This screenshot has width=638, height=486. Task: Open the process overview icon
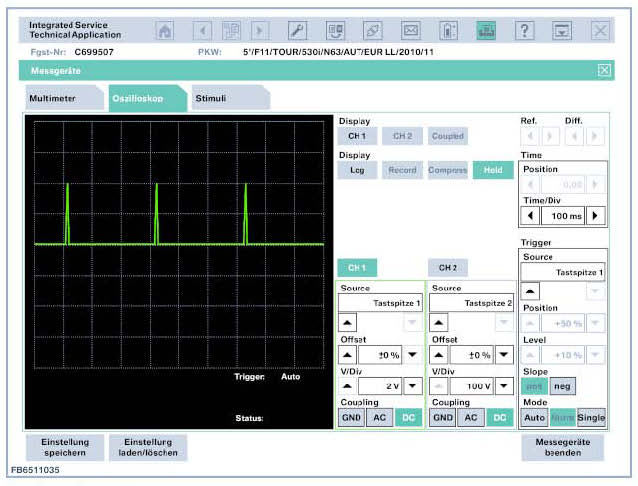pyautogui.click(x=231, y=31)
